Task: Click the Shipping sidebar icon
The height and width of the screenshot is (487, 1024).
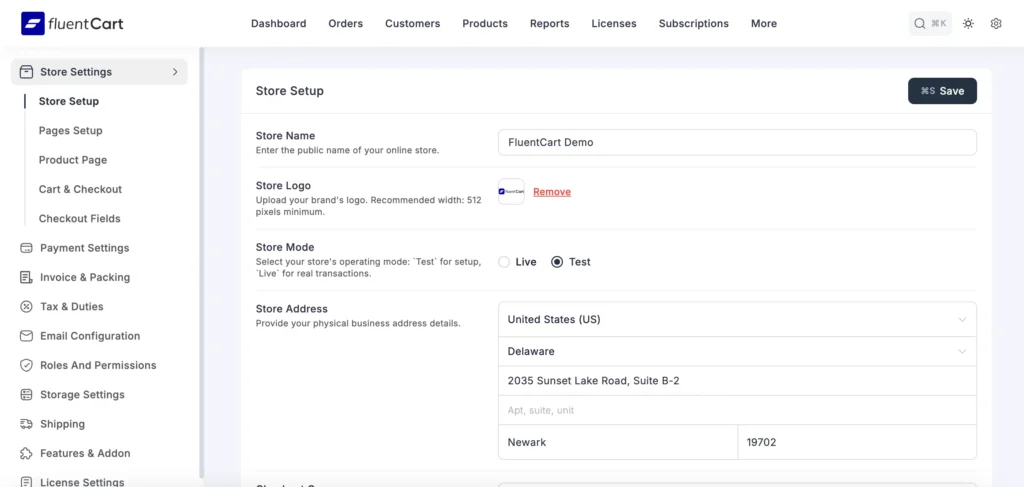Action: (27, 424)
